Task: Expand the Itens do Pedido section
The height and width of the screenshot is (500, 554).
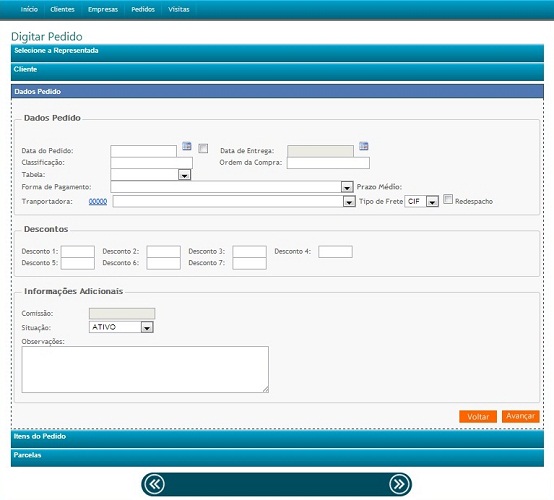Action: [x=277, y=439]
